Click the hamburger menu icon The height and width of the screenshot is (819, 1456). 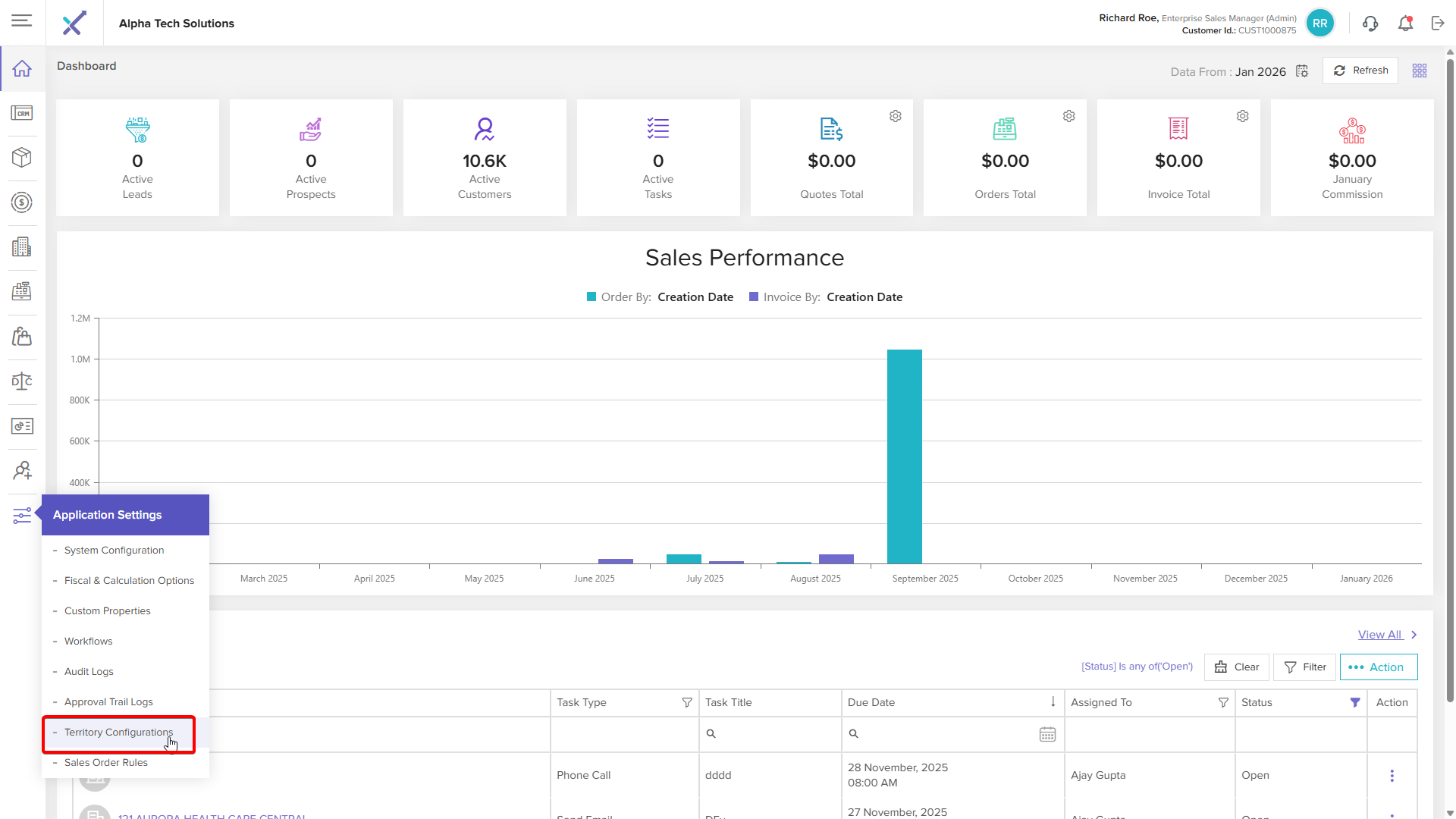pyautogui.click(x=22, y=20)
